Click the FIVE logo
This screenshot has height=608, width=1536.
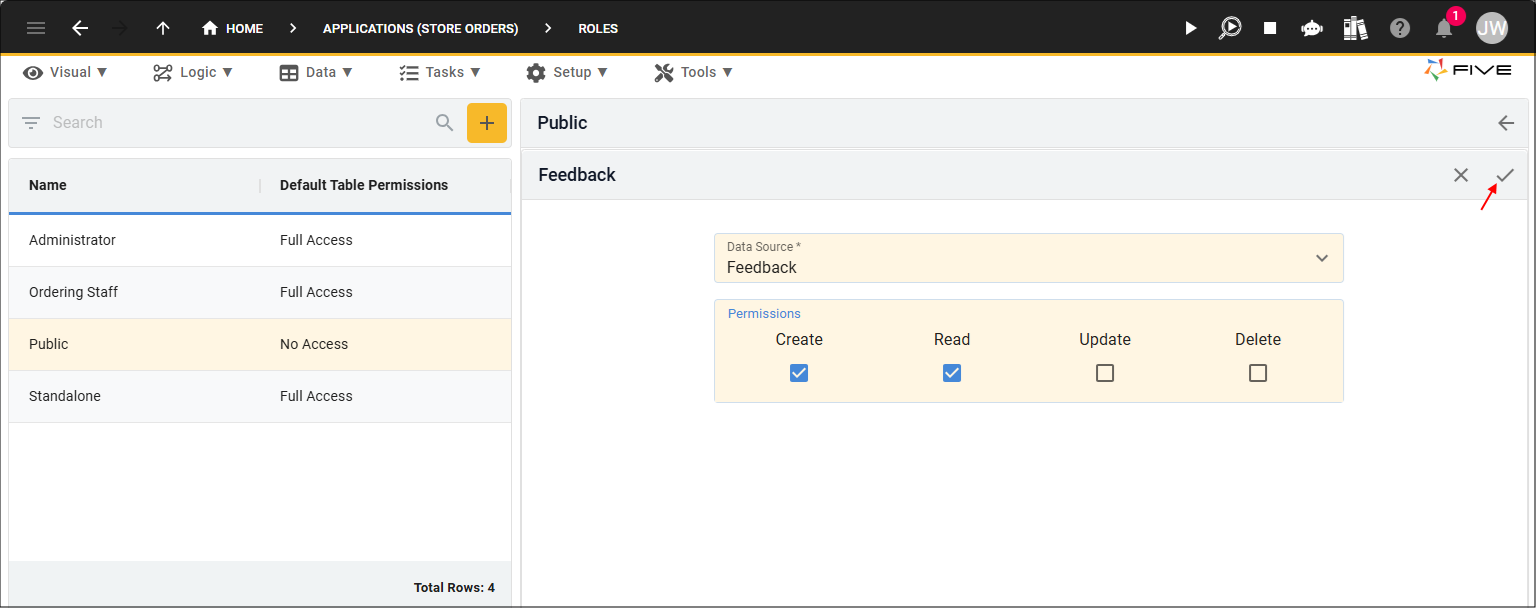(1468, 70)
